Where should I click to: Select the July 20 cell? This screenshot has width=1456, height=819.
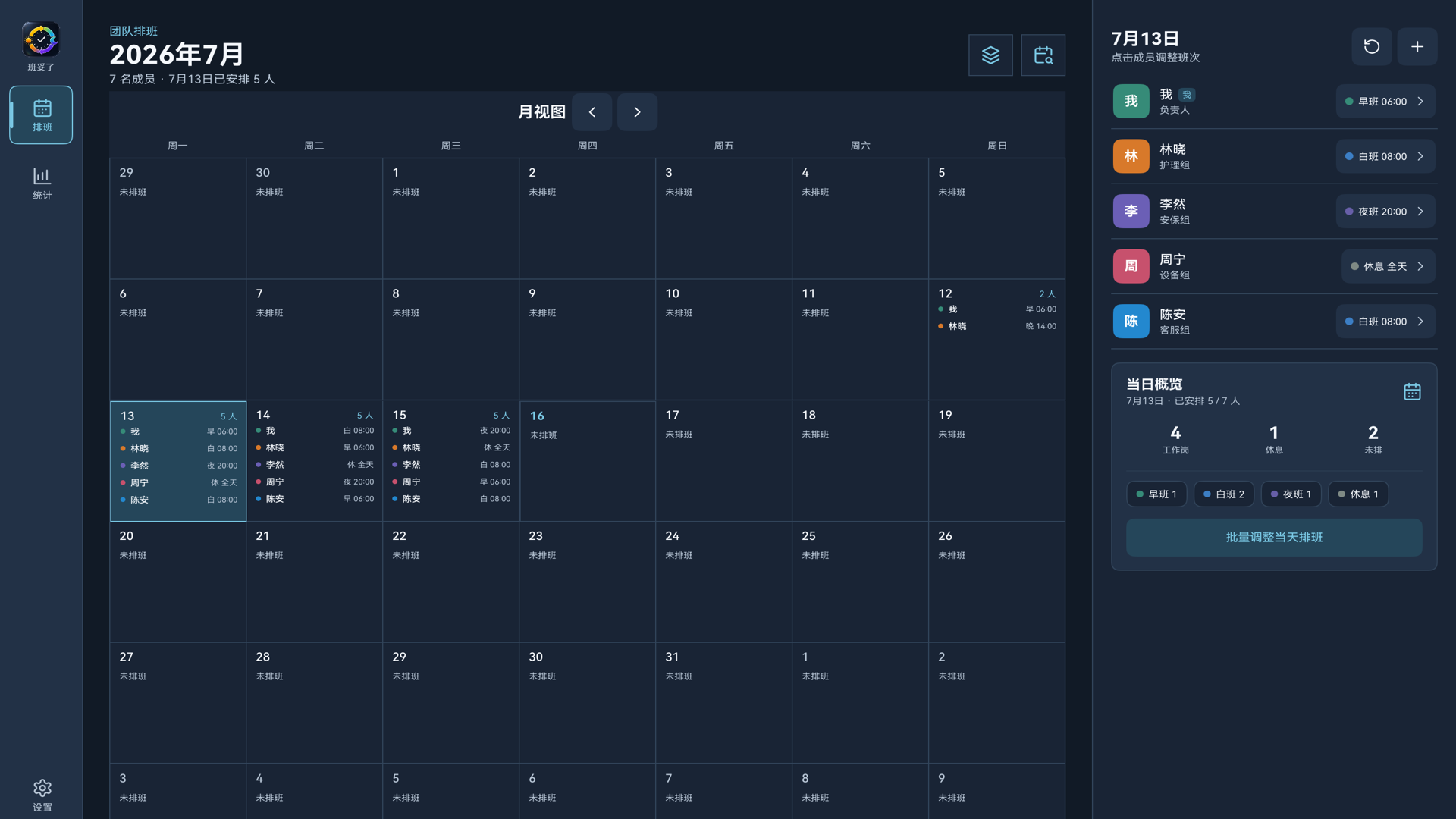click(178, 582)
